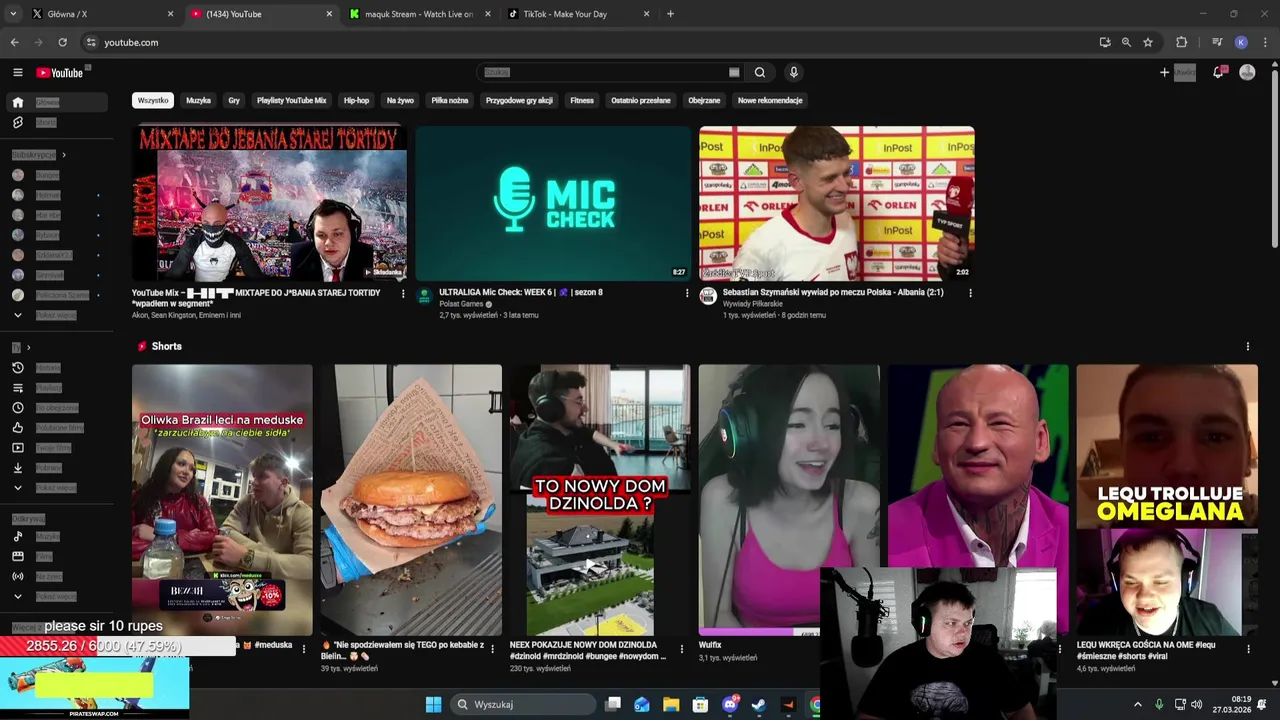Click the on-screen keyboard icon in search box

click(x=734, y=72)
